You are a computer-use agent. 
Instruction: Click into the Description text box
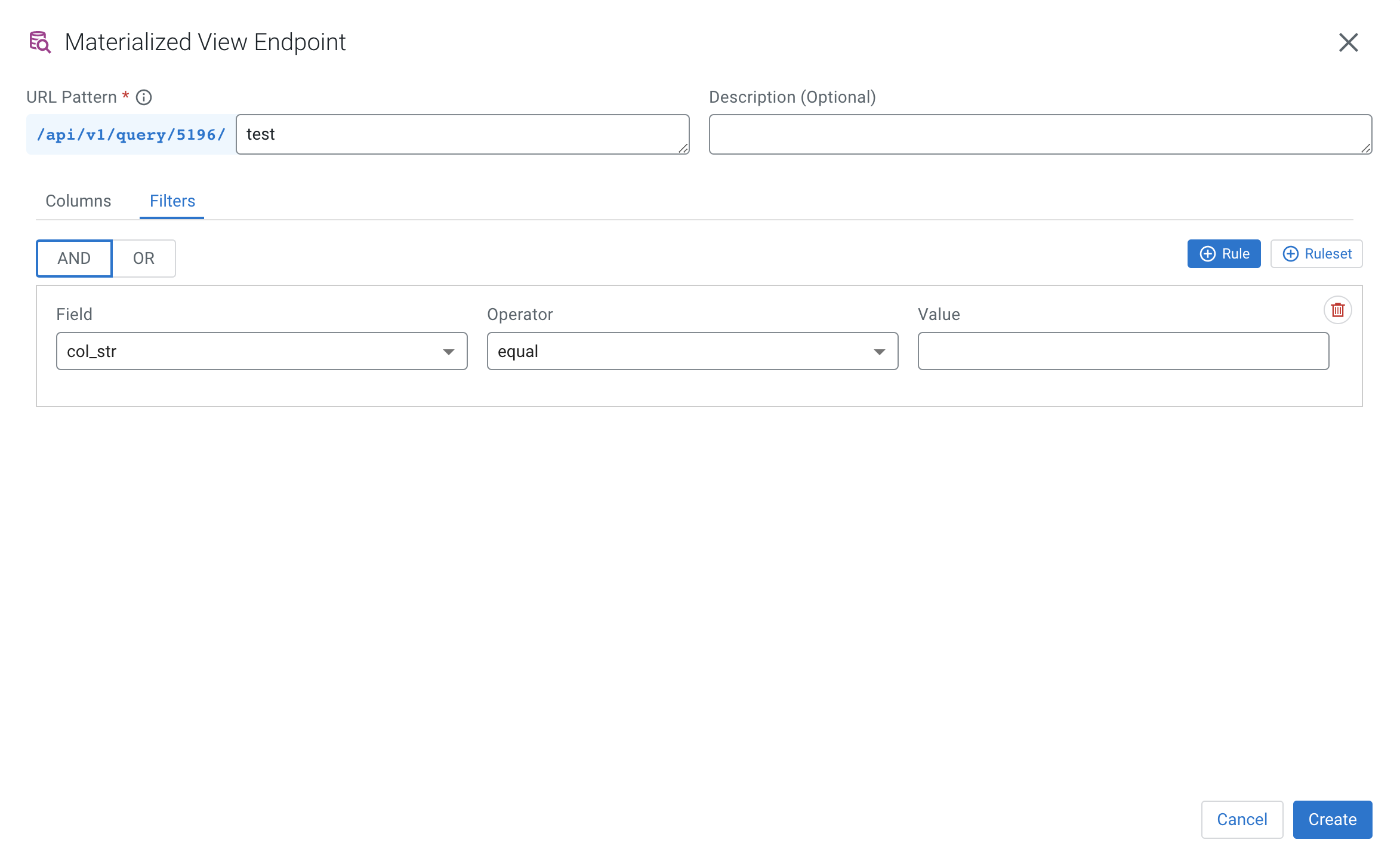[x=1040, y=134]
